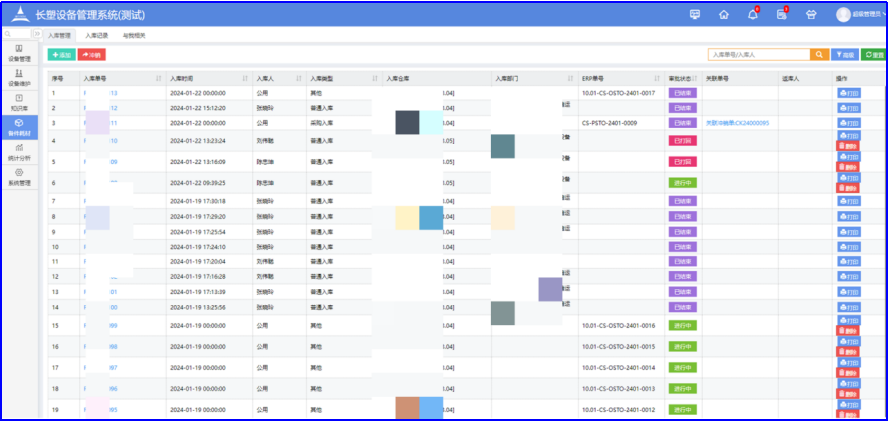Click the green 添加 button
The width and height of the screenshot is (888, 421).
61,54
